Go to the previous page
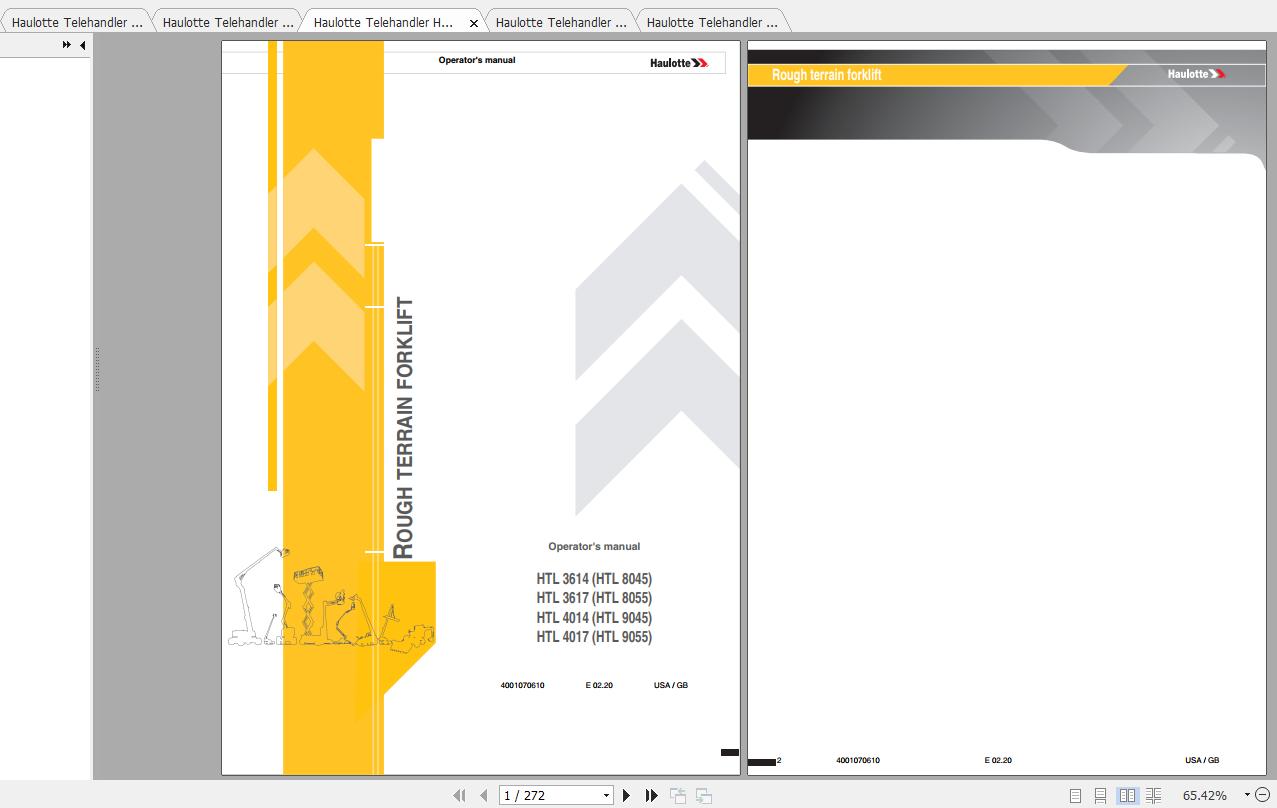The width and height of the screenshot is (1277, 808). (484, 796)
